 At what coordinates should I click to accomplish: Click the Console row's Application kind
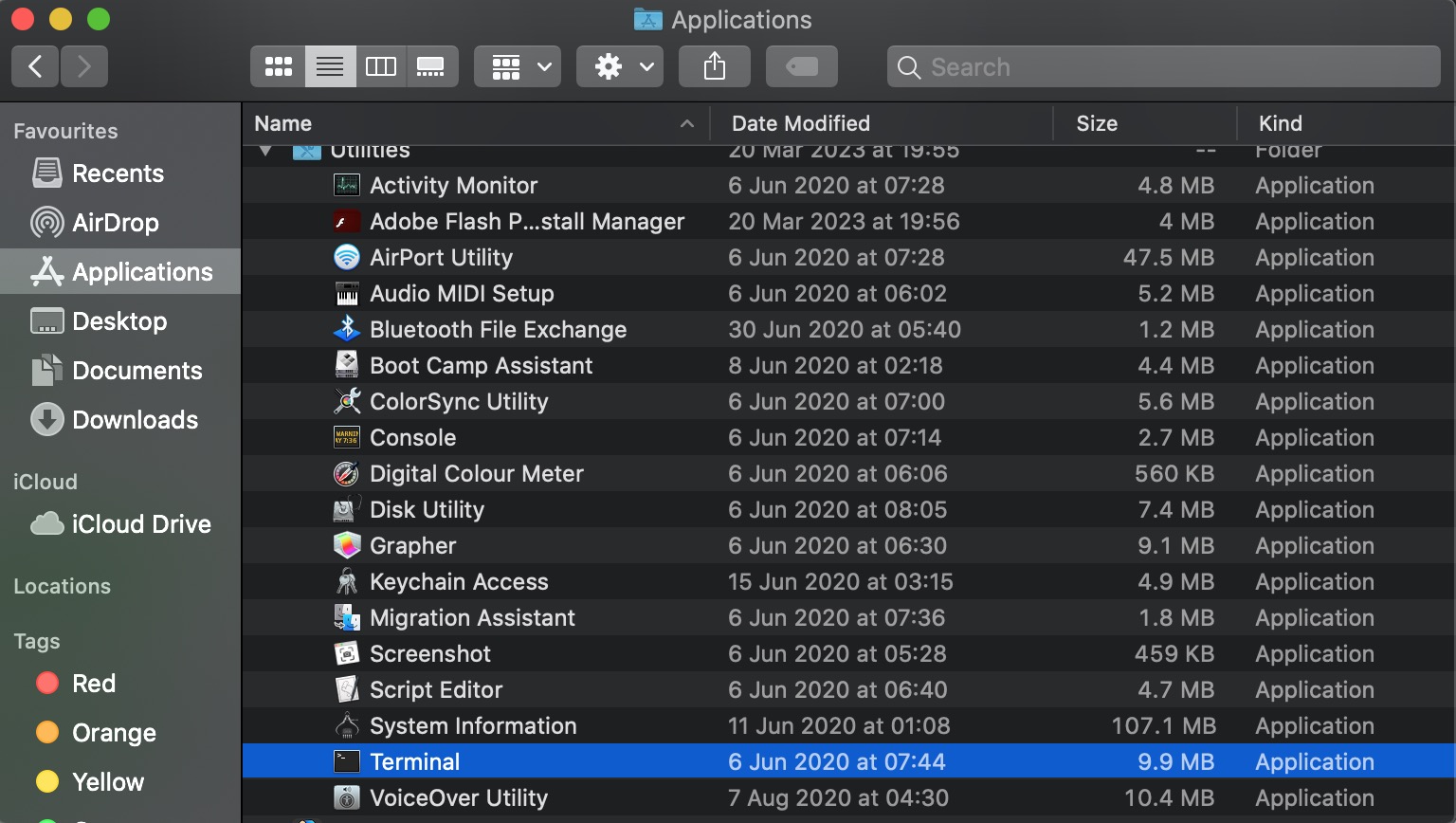coord(1315,437)
